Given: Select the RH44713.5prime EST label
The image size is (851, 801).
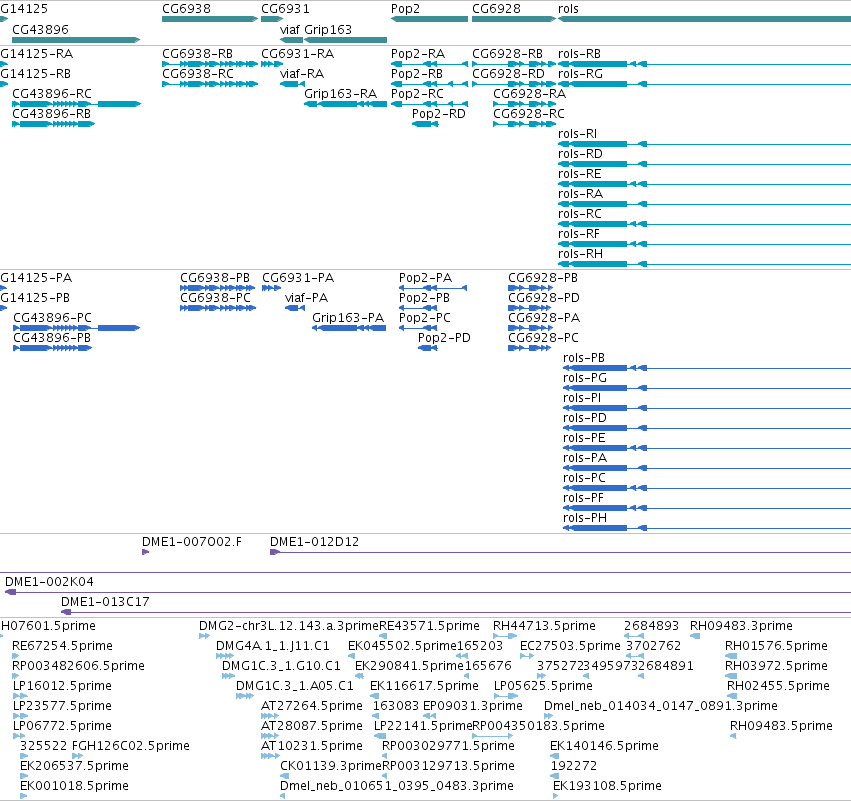Looking at the screenshot, I should pos(544,626).
